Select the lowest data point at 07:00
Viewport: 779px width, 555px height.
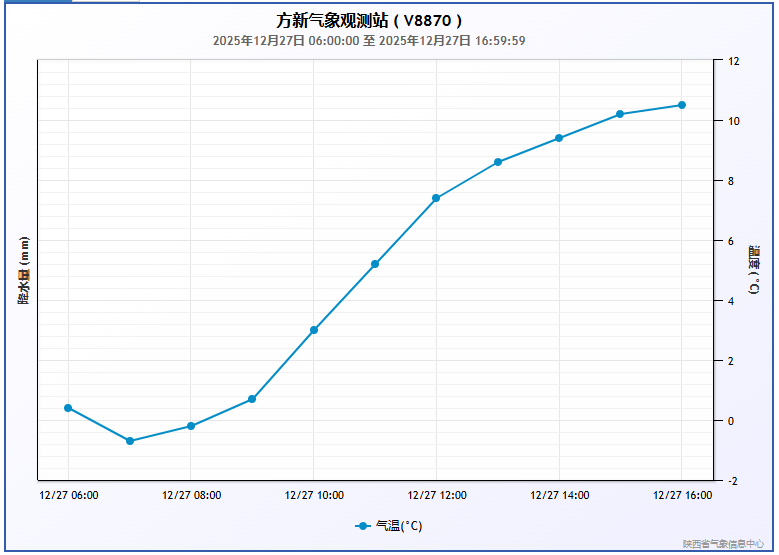click(x=130, y=441)
